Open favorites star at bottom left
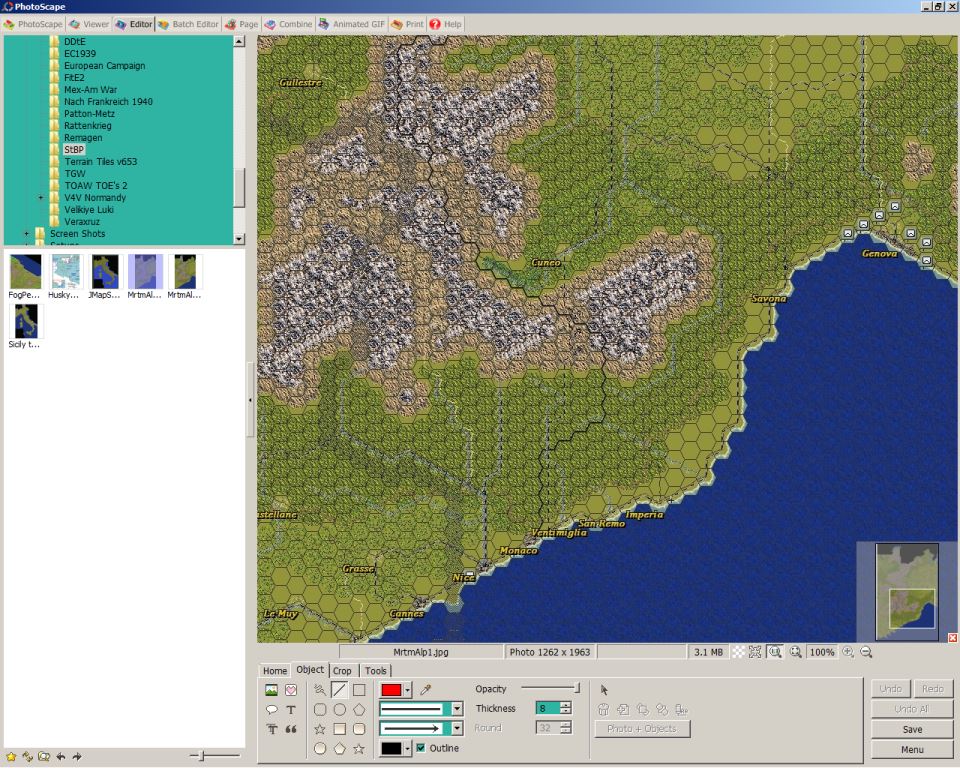 coord(11,756)
